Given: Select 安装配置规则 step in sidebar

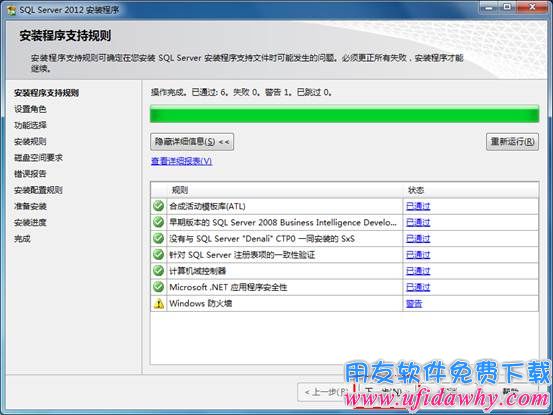Looking at the screenshot, I should click(38, 190).
